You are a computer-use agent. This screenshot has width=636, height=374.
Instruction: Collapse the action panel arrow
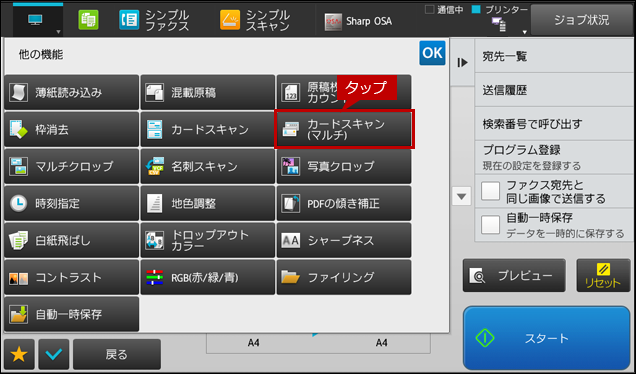click(x=462, y=62)
